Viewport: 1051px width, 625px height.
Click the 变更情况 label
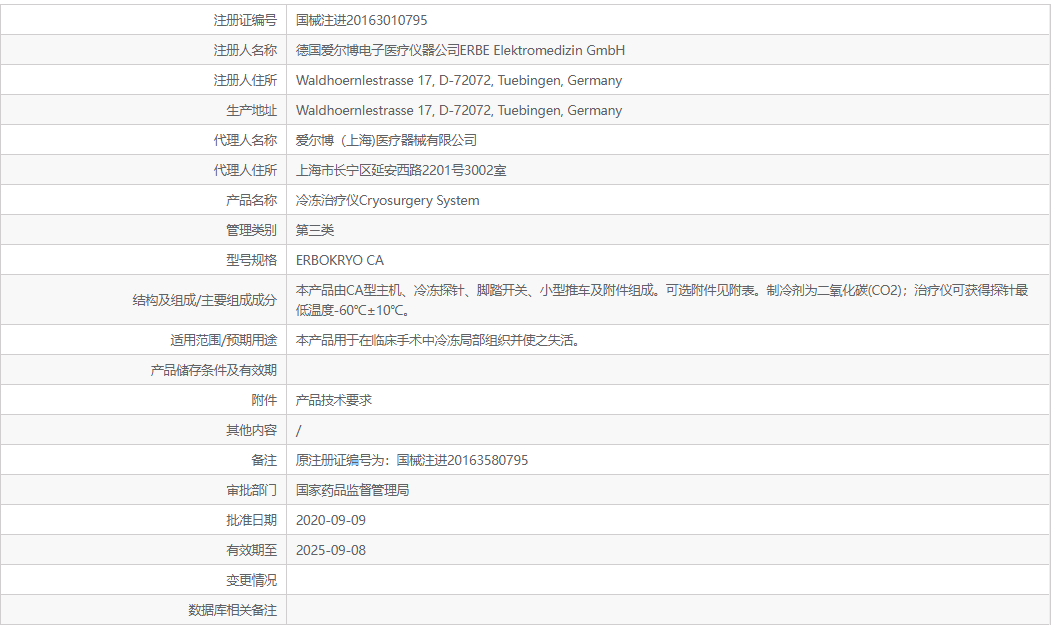(251, 580)
